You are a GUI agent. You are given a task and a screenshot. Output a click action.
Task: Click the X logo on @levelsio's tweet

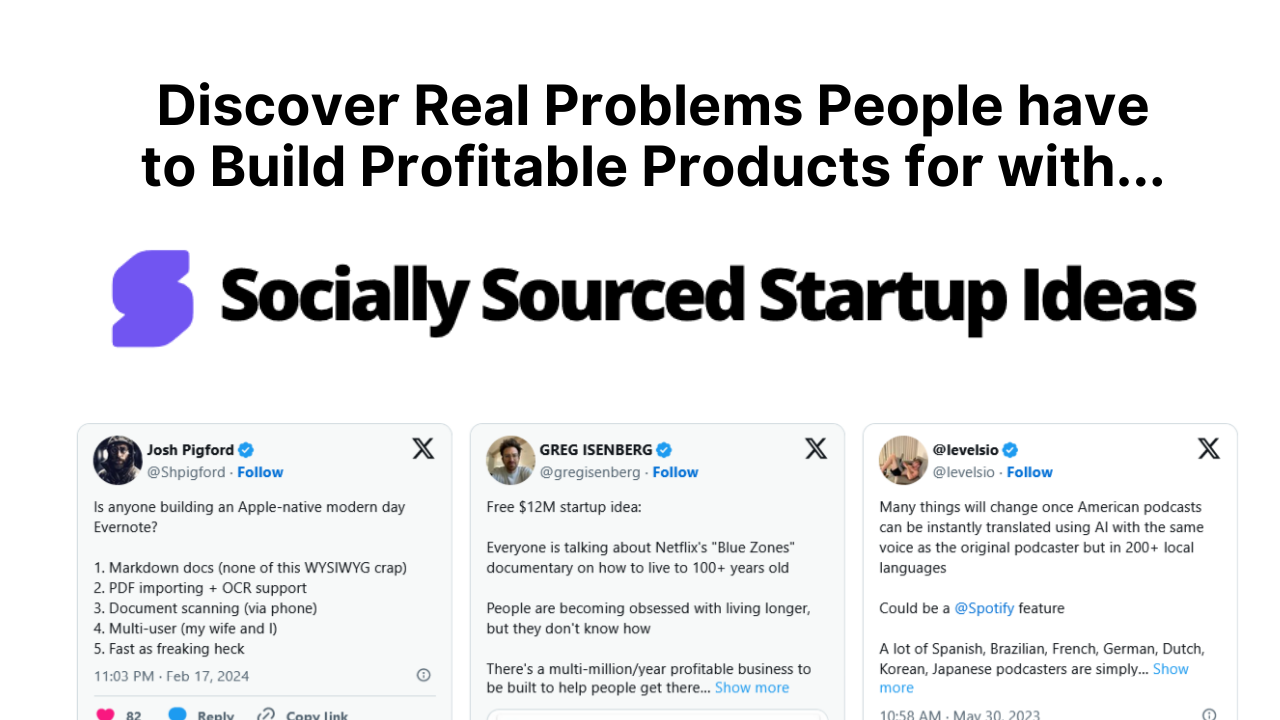pos(1209,448)
